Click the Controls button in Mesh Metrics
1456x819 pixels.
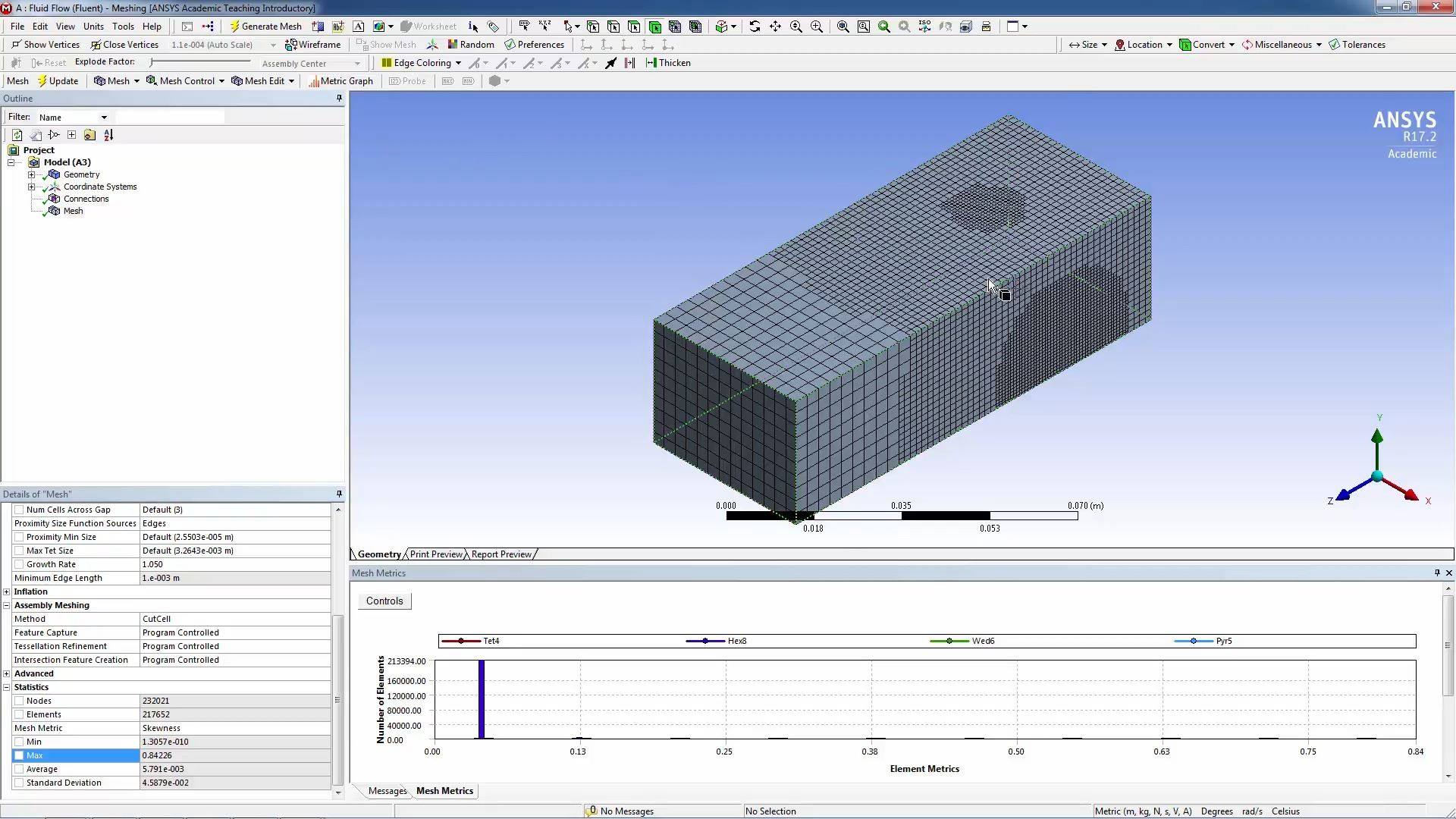point(384,601)
